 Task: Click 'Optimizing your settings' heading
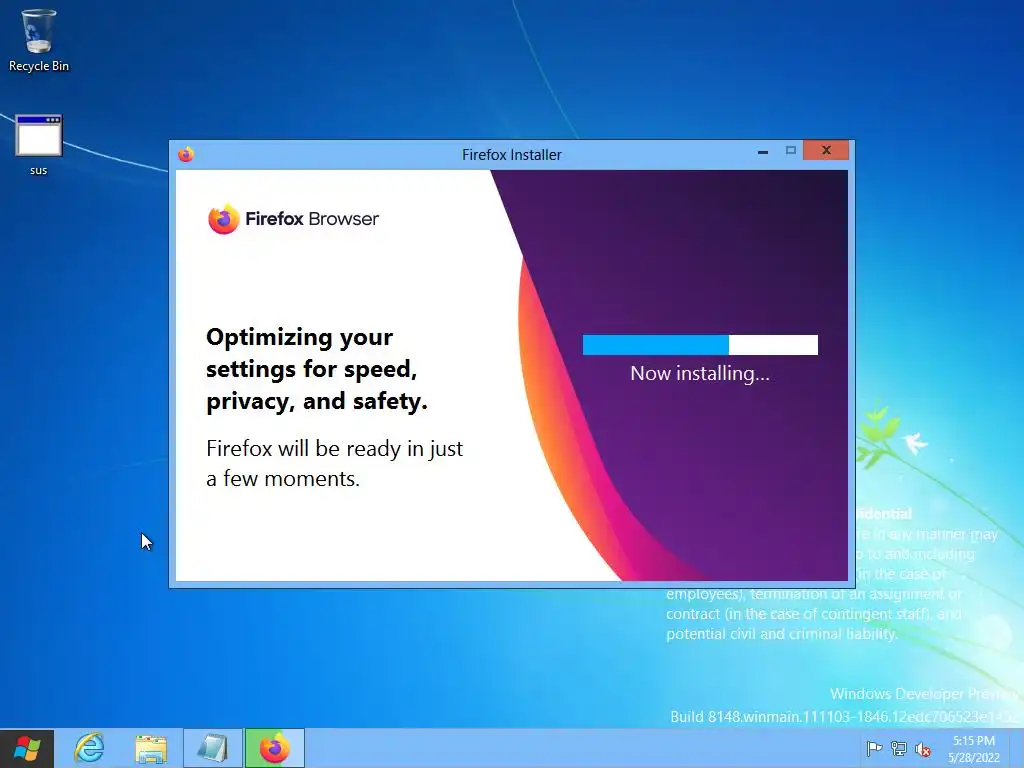click(317, 369)
